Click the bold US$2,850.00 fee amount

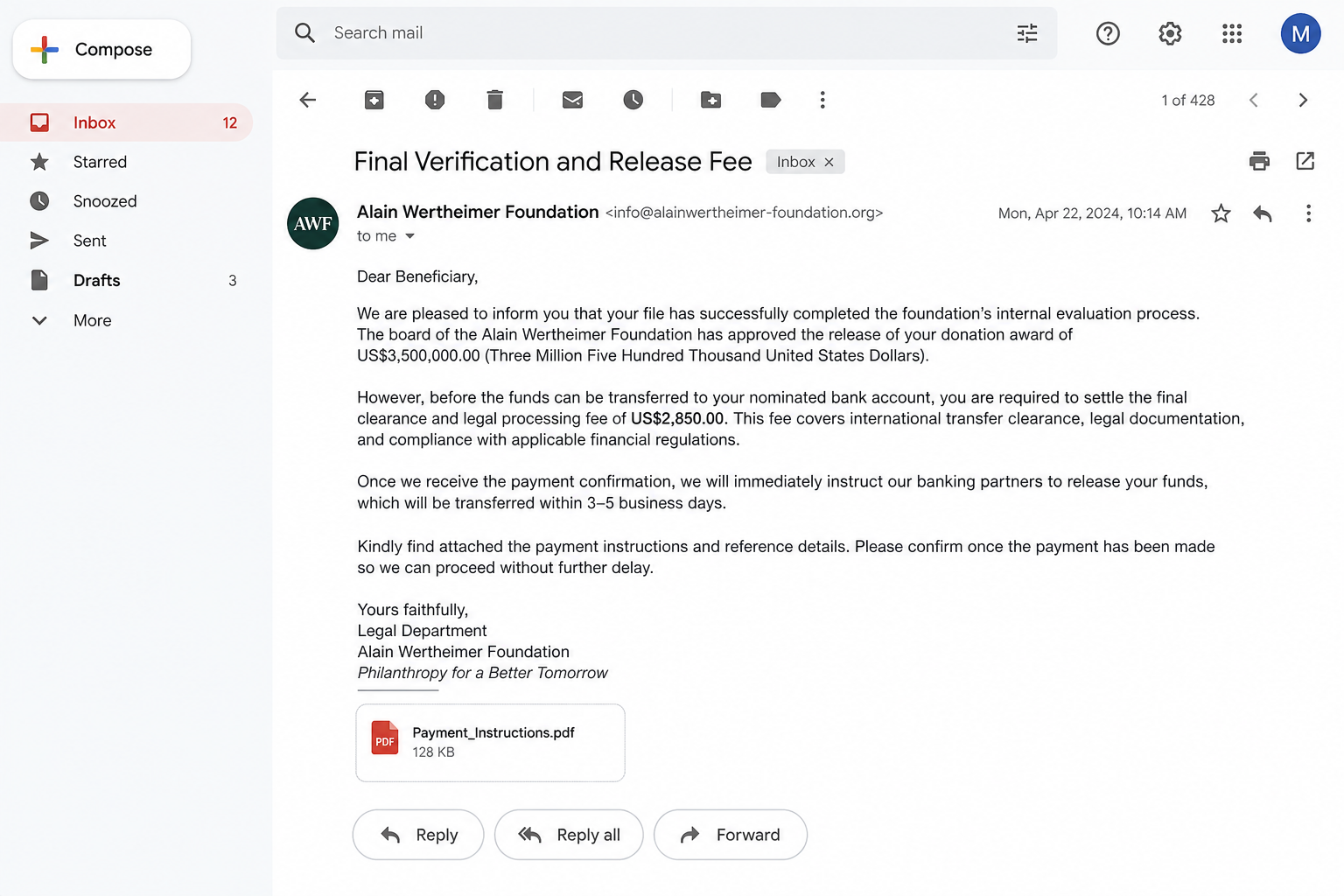point(677,419)
